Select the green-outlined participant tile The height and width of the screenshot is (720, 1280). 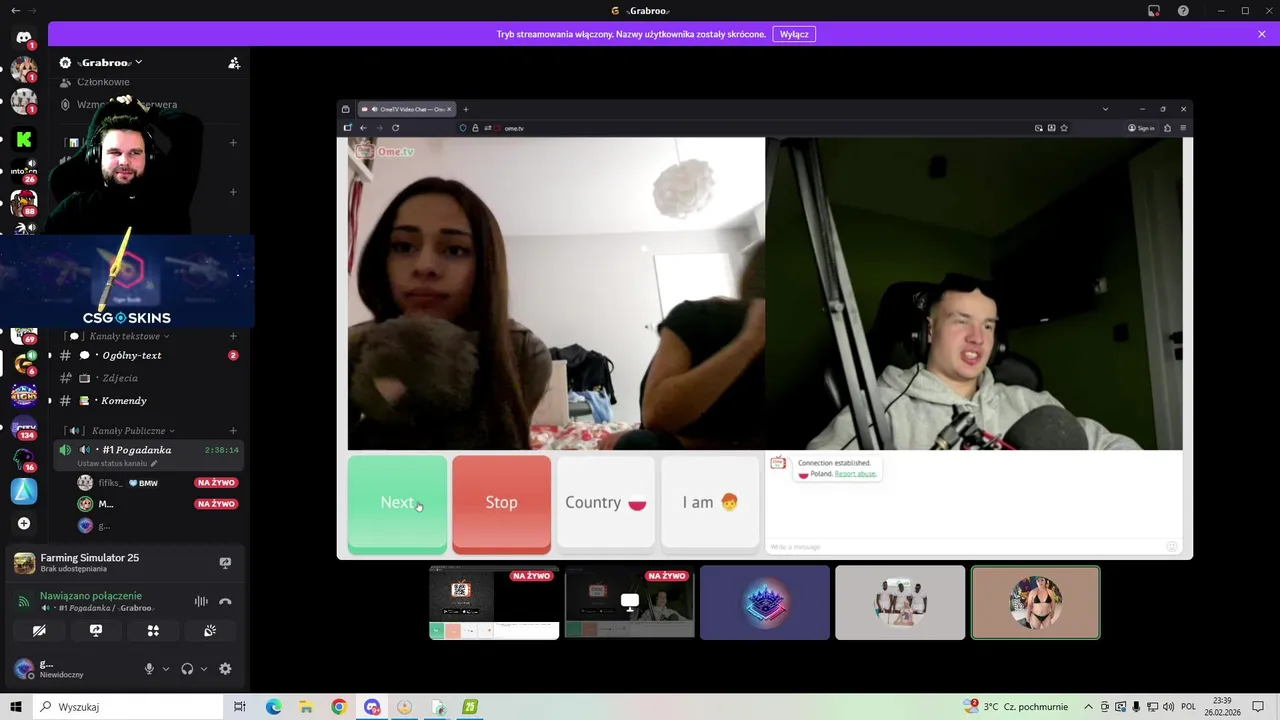pos(1035,603)
